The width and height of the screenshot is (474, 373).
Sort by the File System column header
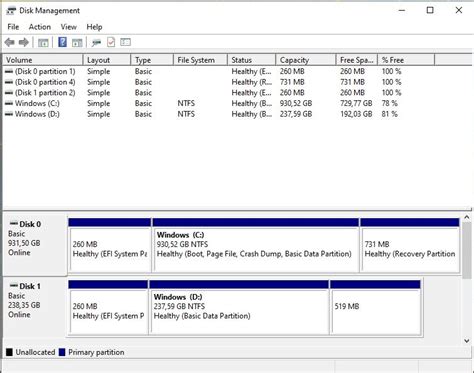pyautogui.click(x=200, y=60)
